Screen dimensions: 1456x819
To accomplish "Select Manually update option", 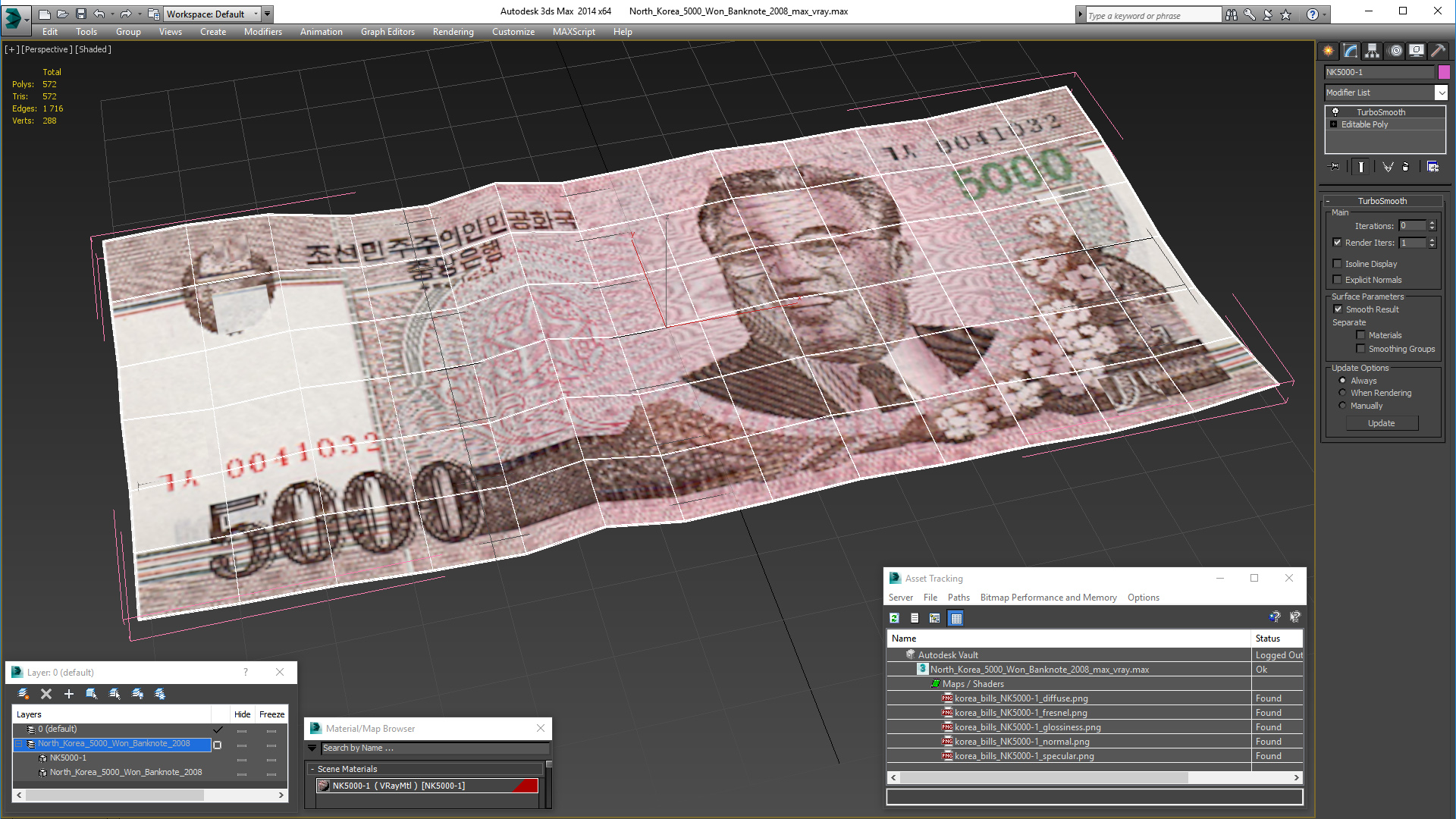I will coord(1343,406).
